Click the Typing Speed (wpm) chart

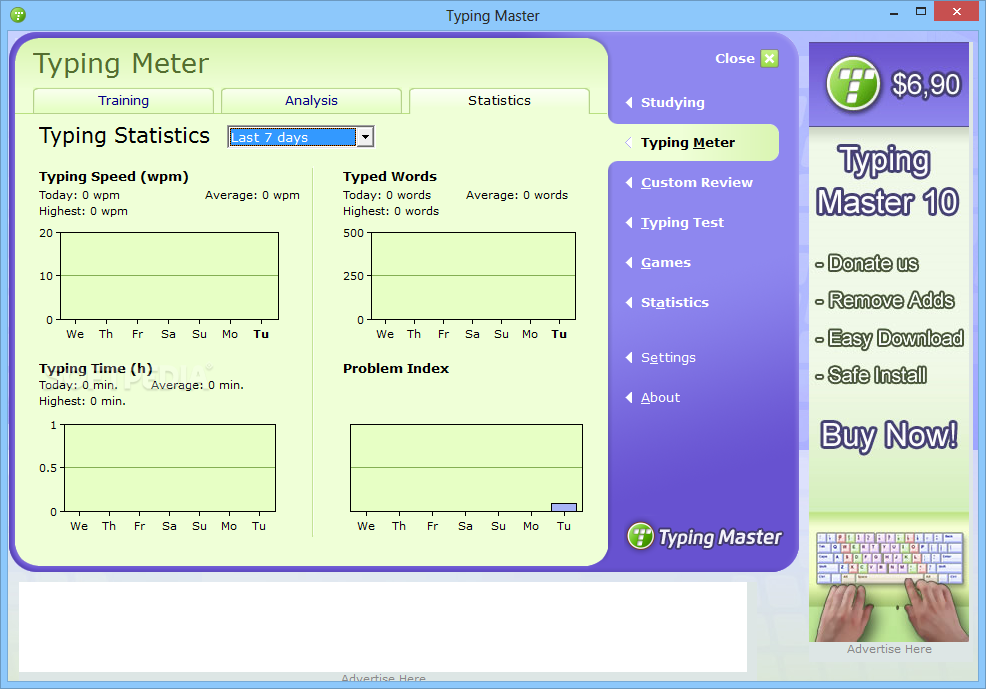point(169,276)
